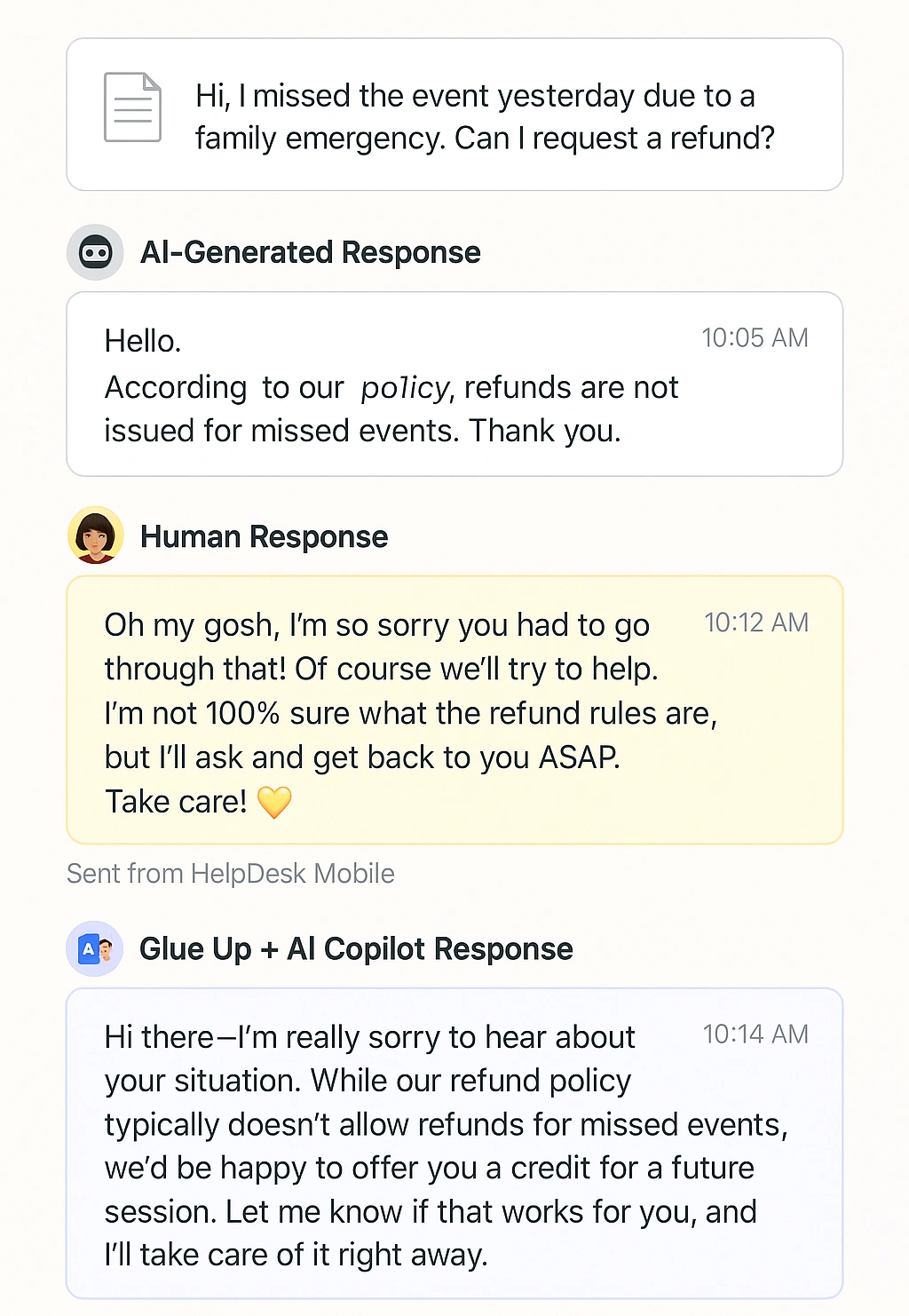This screenshot has width=909, height=1316.
Task: Select the "AI-Generated Response" heading
Action: 310,253
